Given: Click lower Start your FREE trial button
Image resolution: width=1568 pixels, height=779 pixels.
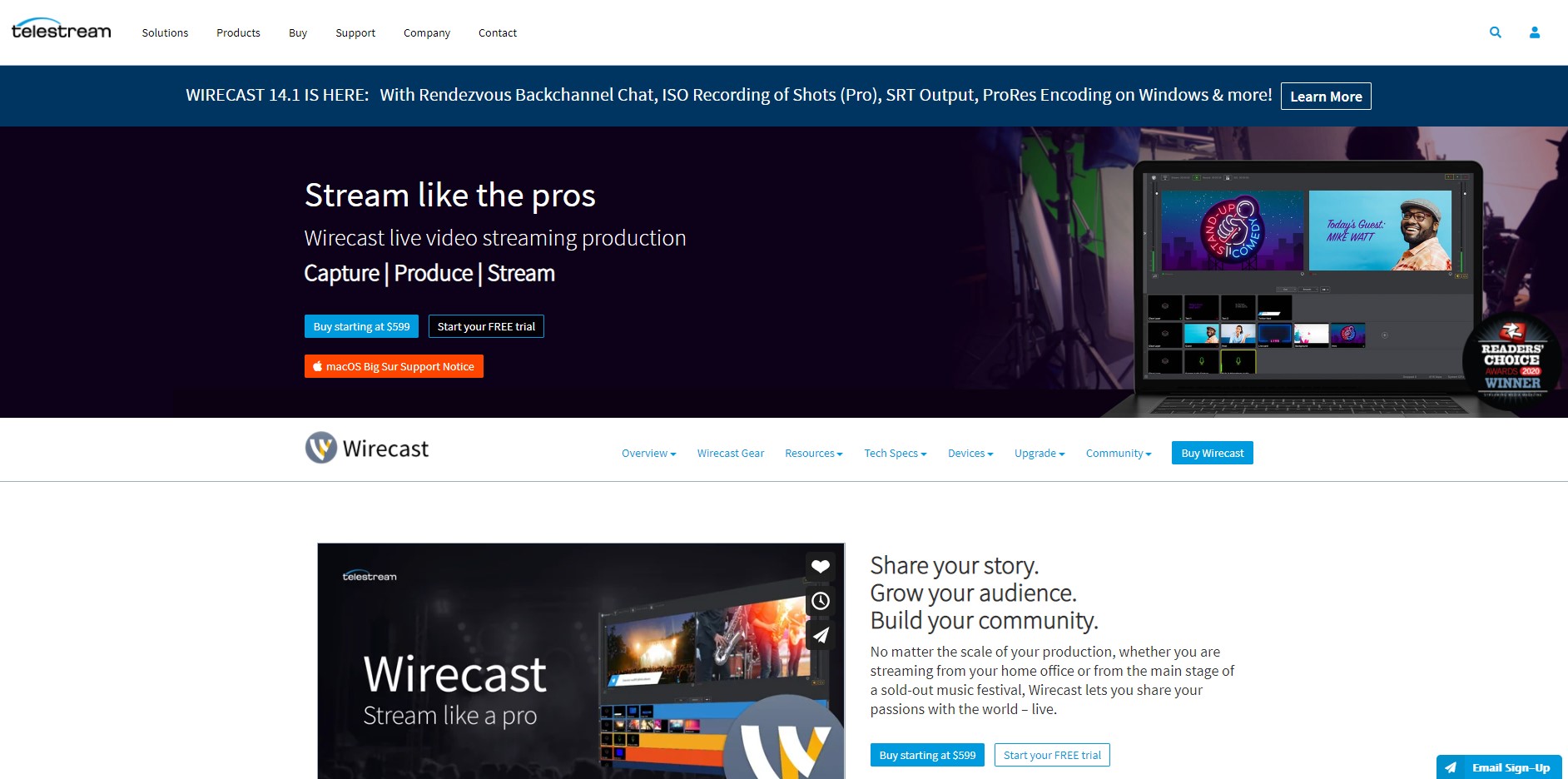Looking at the screenshot, I should click(x=1052, y=755).
